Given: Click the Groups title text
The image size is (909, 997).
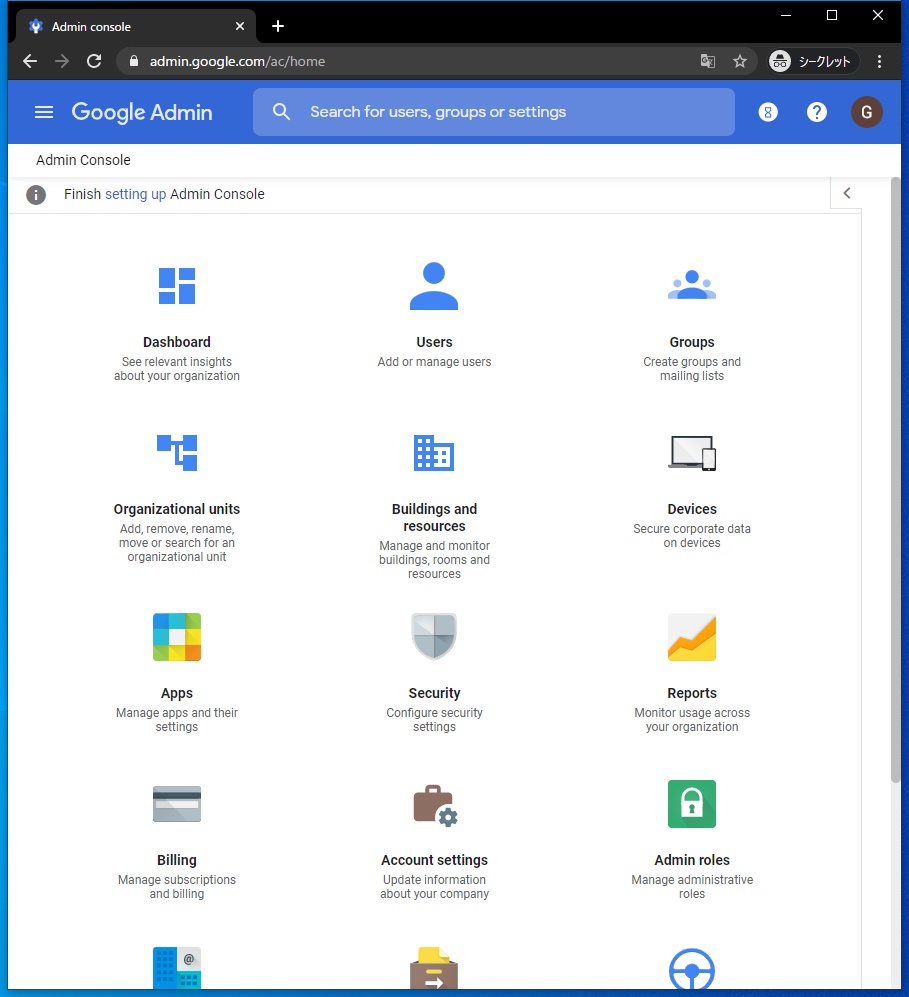Looking at the screenshot, I should click(x=692, y=342).
